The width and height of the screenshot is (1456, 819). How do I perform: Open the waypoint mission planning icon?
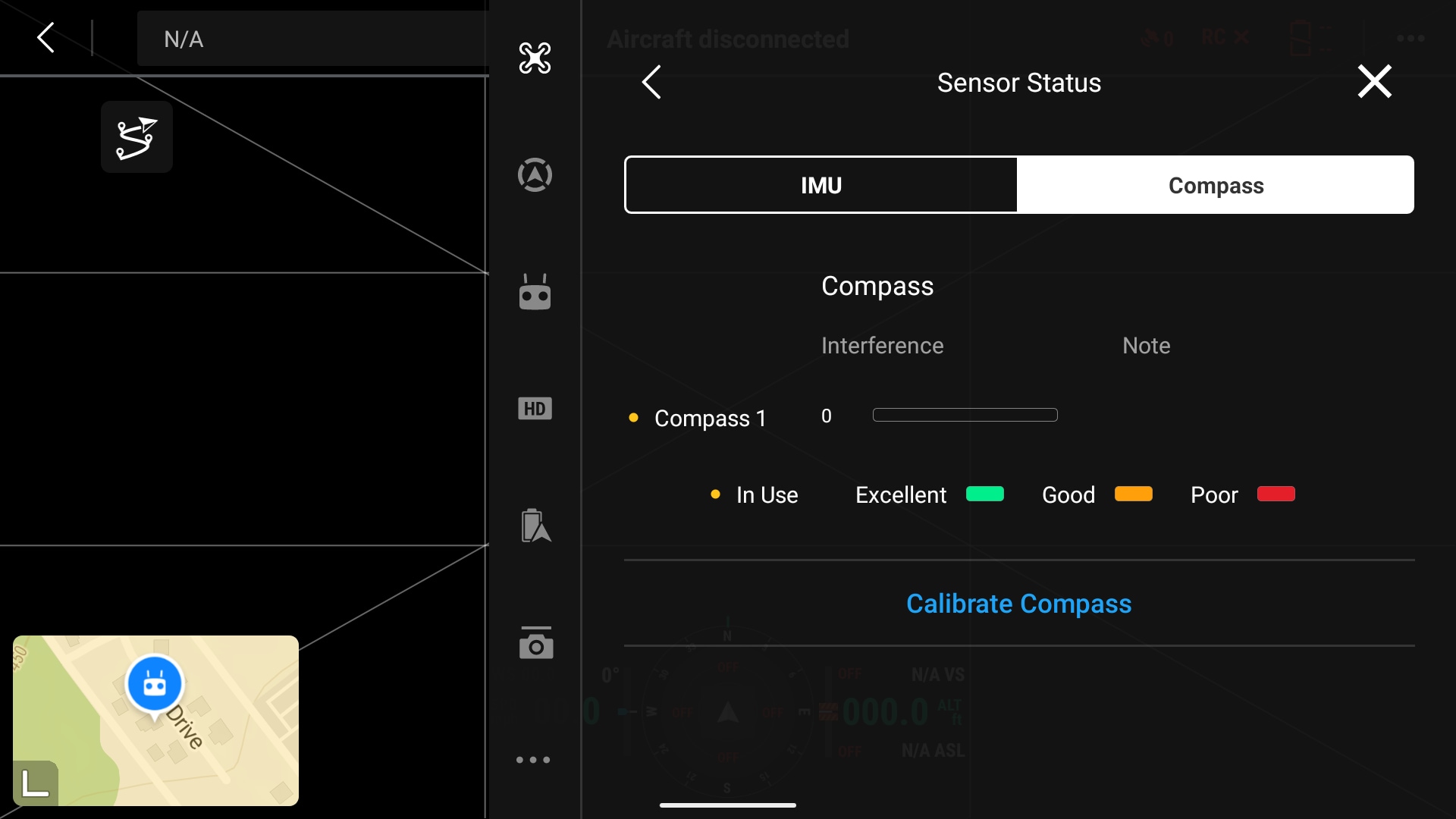point(136,136)
